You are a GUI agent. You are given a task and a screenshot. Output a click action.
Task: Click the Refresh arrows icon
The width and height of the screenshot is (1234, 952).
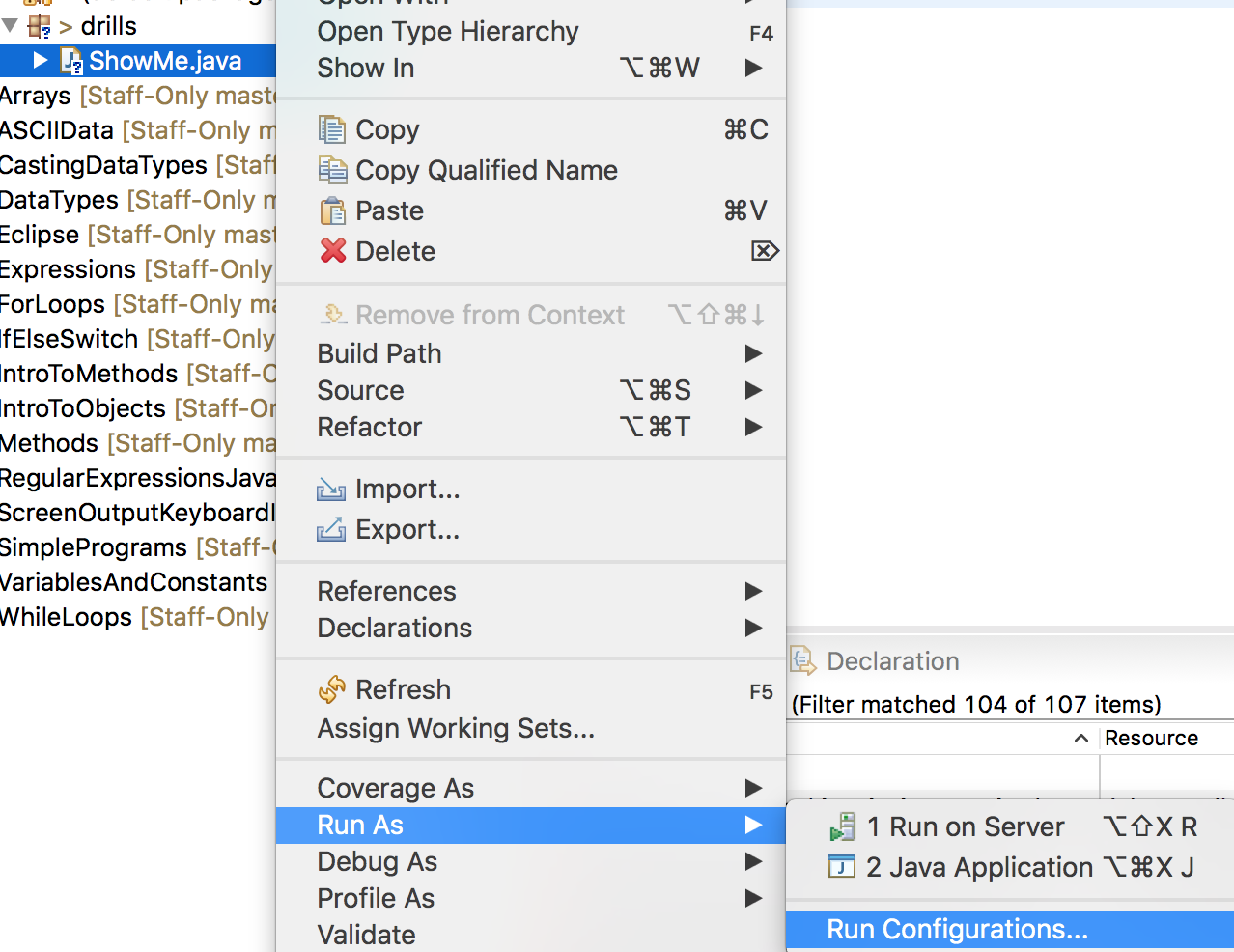pos(331,689)
